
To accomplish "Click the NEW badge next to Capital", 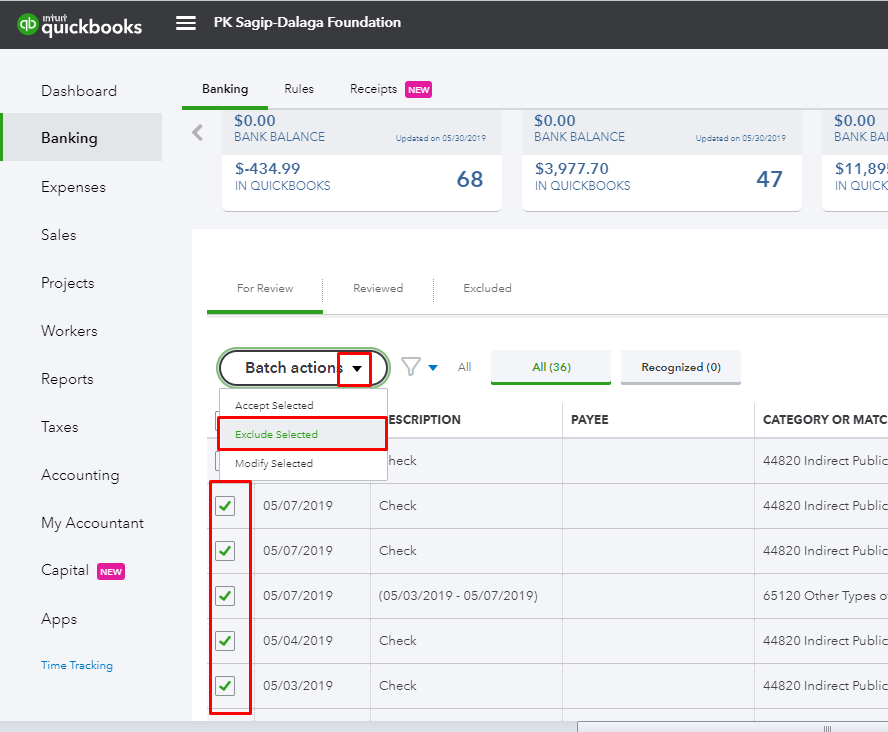I will pos(110,572).
